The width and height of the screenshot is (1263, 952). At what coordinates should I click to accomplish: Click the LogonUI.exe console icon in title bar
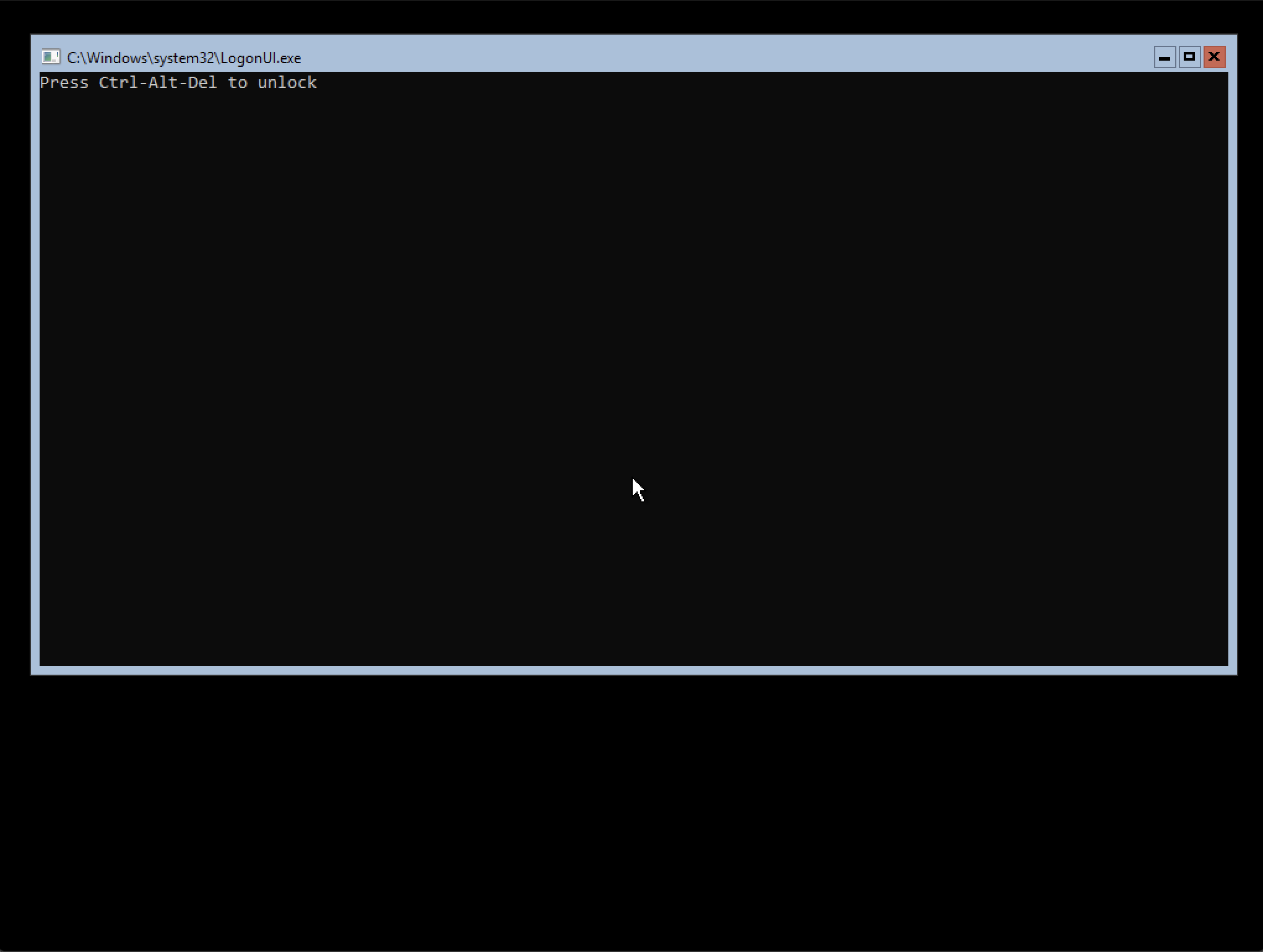click(x=50, y=58)
